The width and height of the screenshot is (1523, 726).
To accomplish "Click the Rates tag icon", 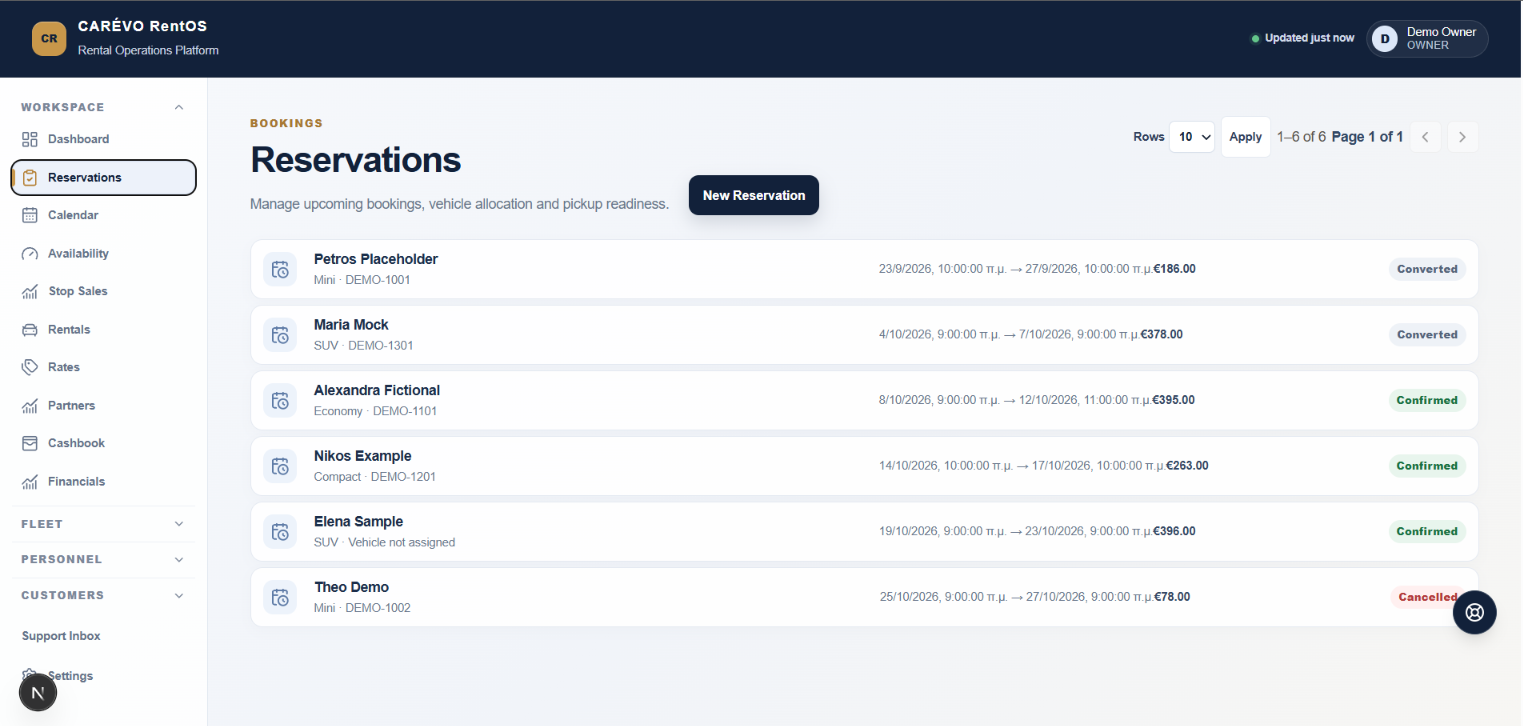I will click(x=30, y=367).
